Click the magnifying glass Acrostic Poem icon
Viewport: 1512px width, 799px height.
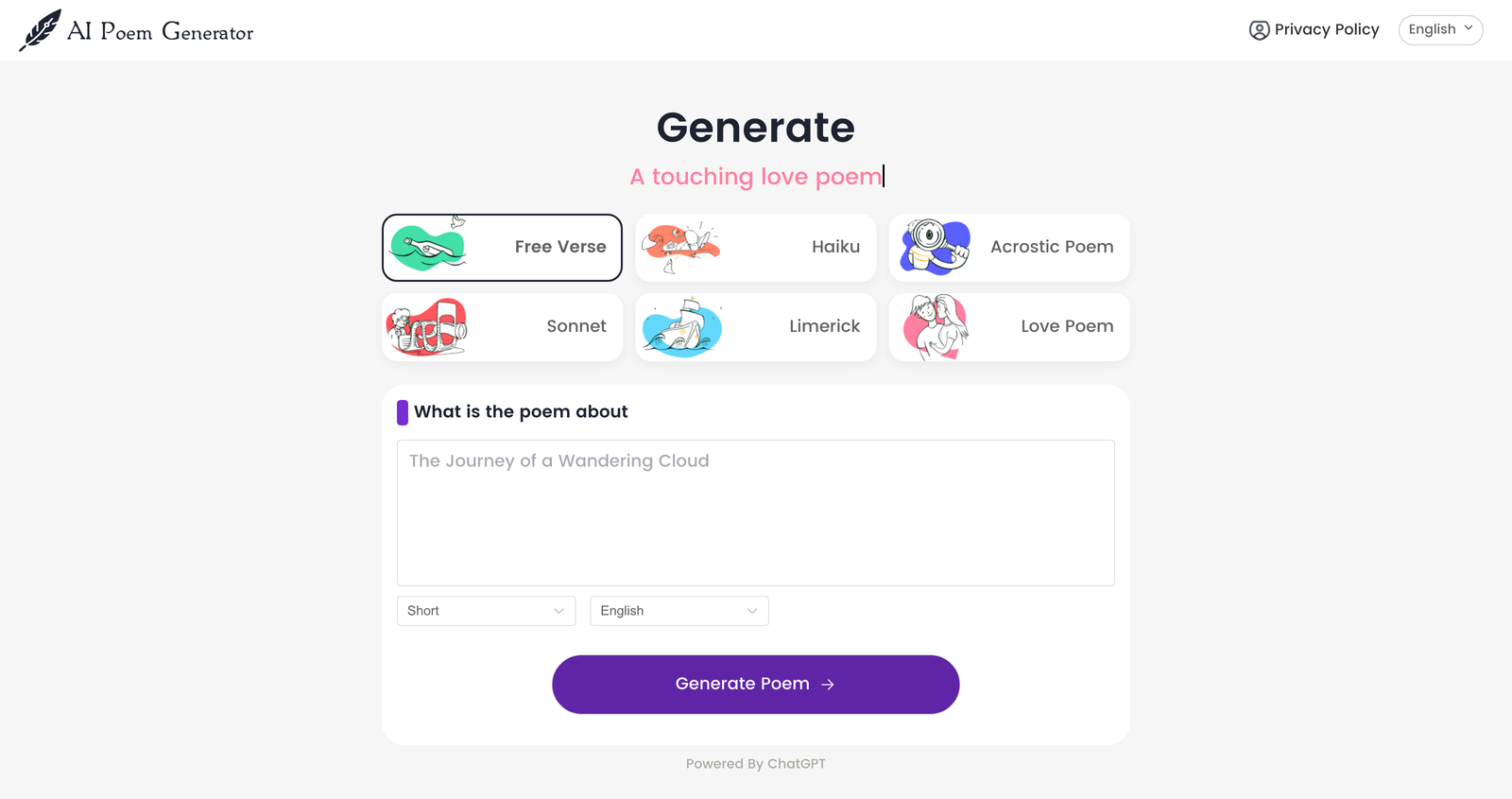(936, 247)
